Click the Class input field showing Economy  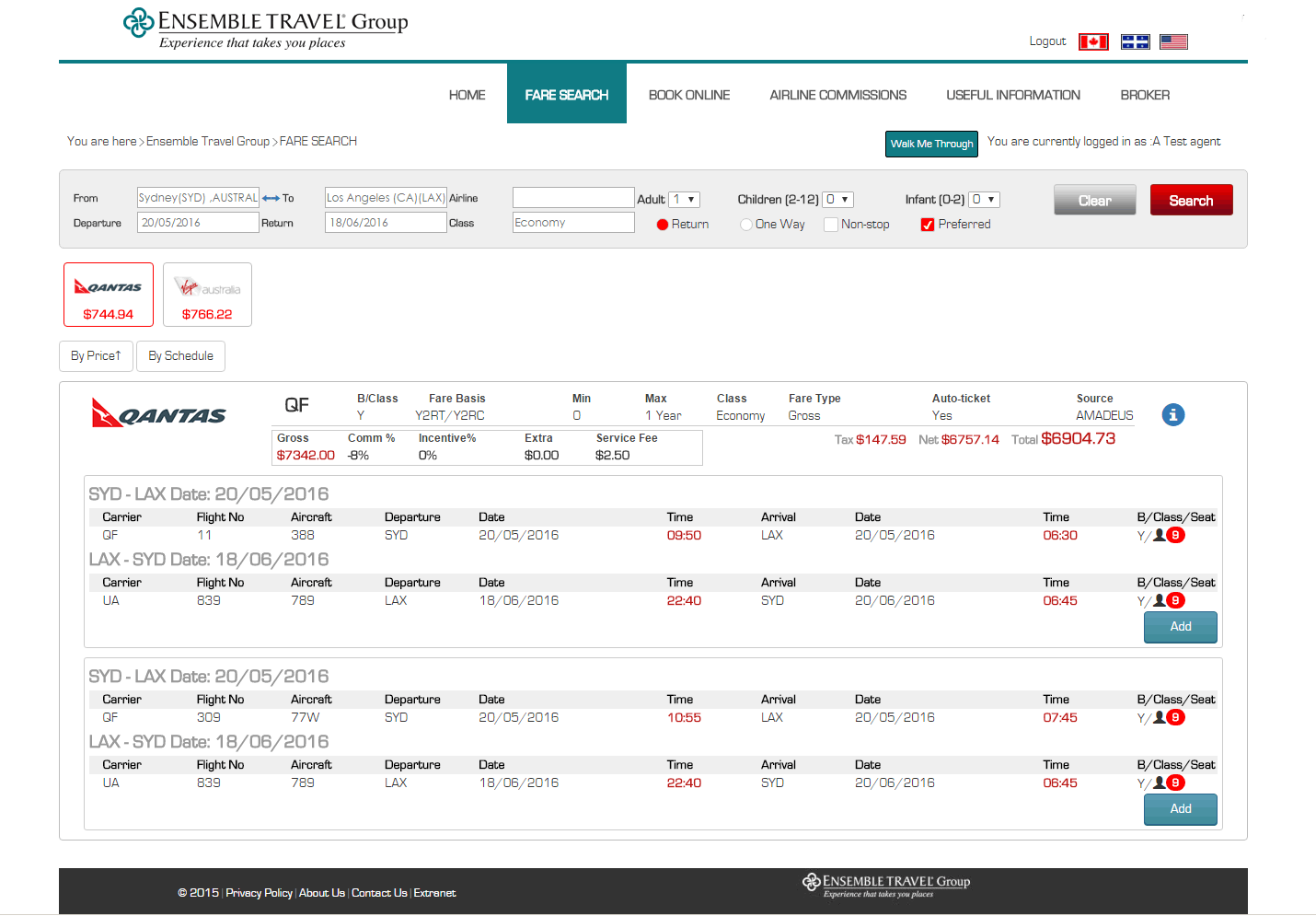pos(573,223)
